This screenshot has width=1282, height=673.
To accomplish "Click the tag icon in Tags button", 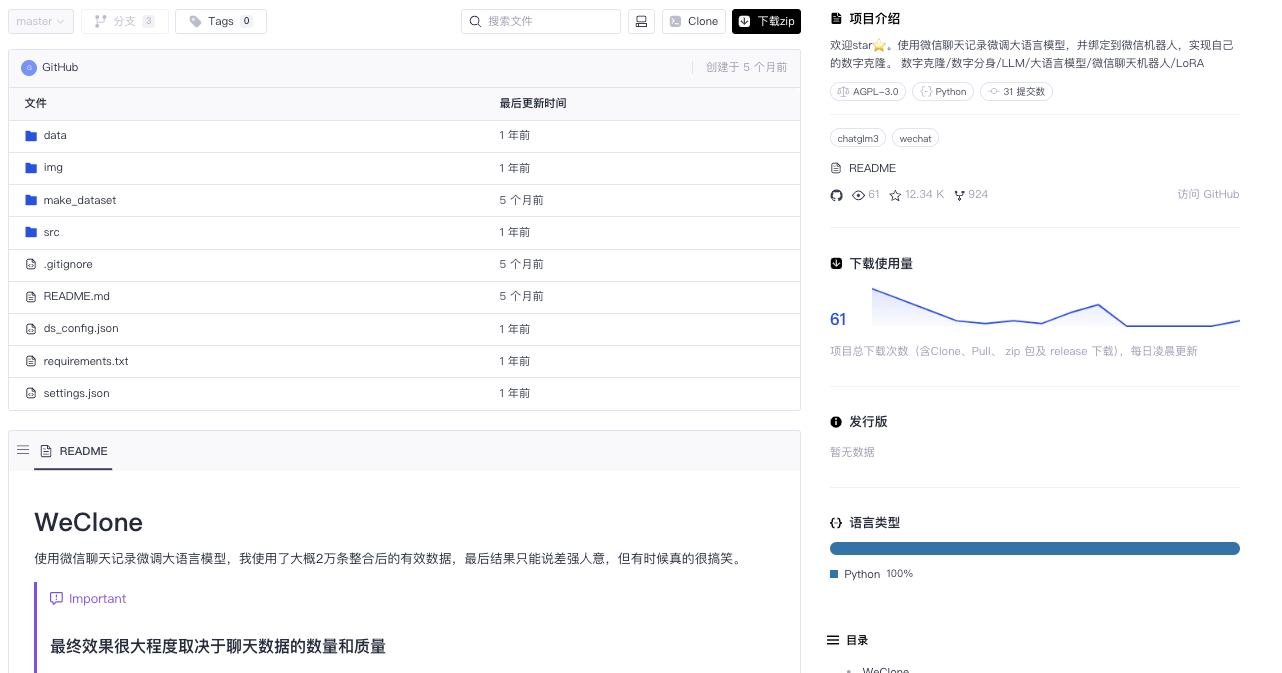I will click(195, 21).
